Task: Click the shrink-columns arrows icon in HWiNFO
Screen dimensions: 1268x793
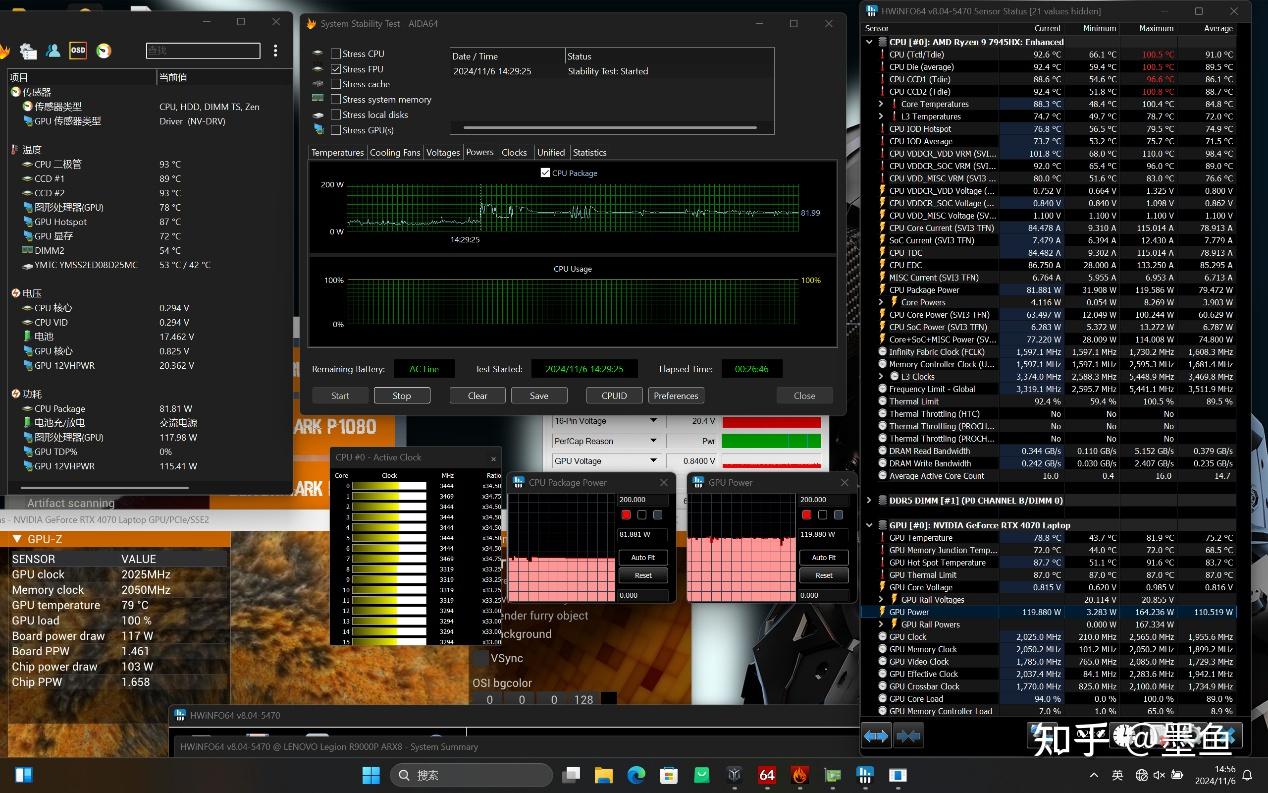Action: [x=908, y=736]
